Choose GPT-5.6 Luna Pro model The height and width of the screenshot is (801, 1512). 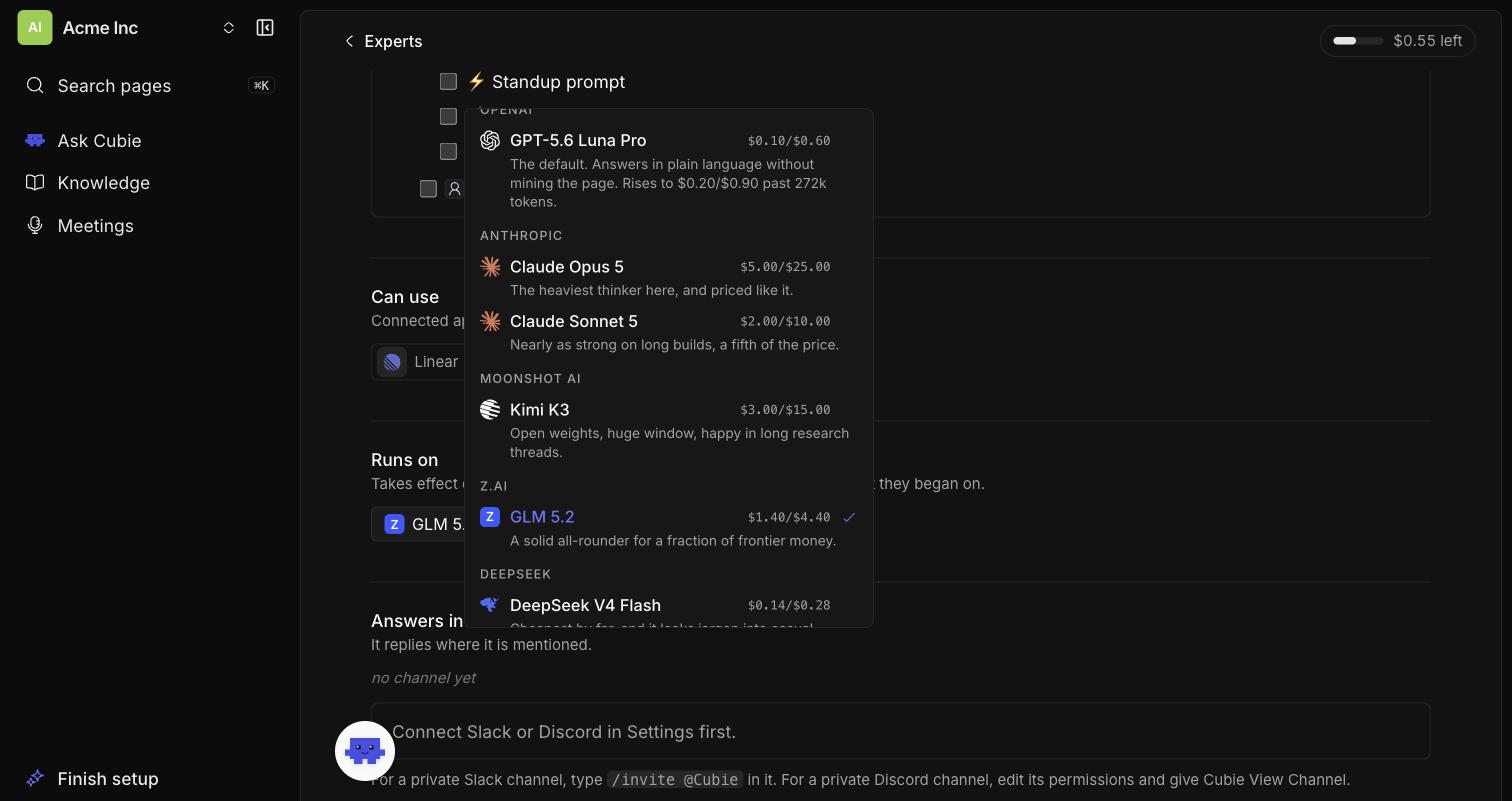(x=669, y=170)
